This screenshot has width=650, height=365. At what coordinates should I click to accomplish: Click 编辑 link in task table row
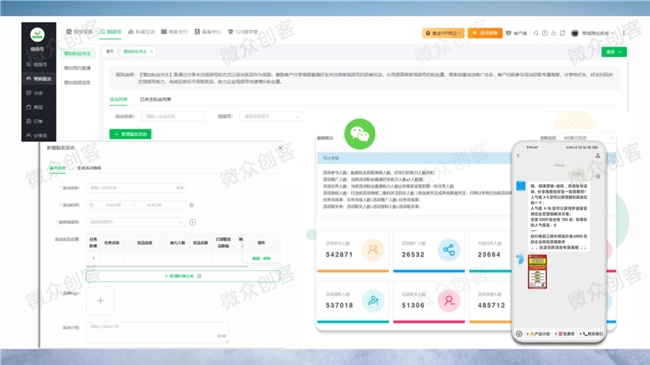coord(256,258)
